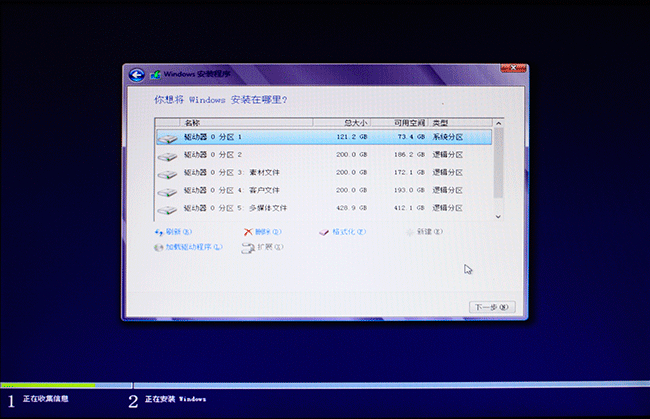Click the drive icon for partition 1
Viewport: 650px width, 419px height.
pyautogui.click(x=167, y=138)
